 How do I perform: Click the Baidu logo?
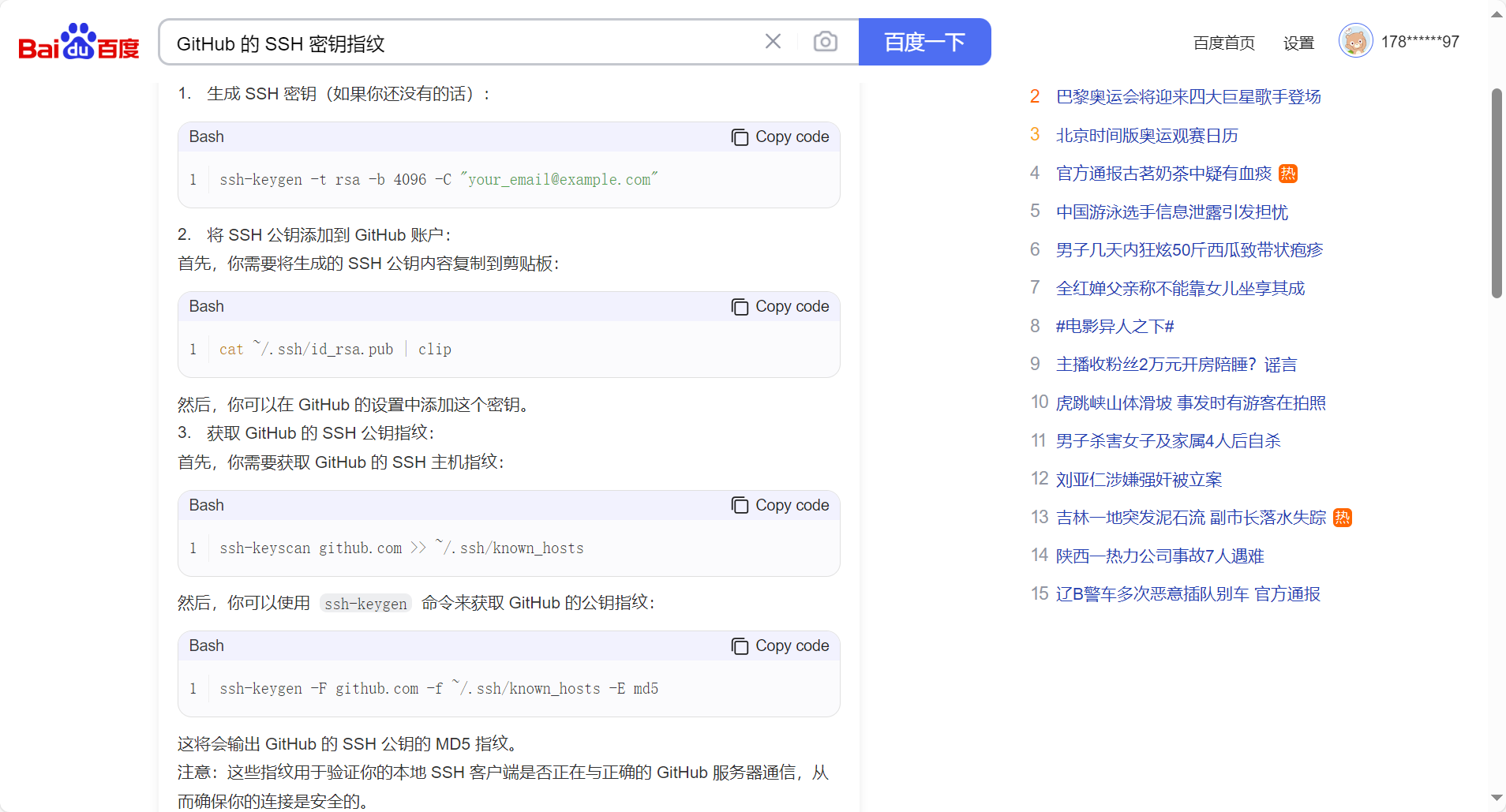[79, 42]
